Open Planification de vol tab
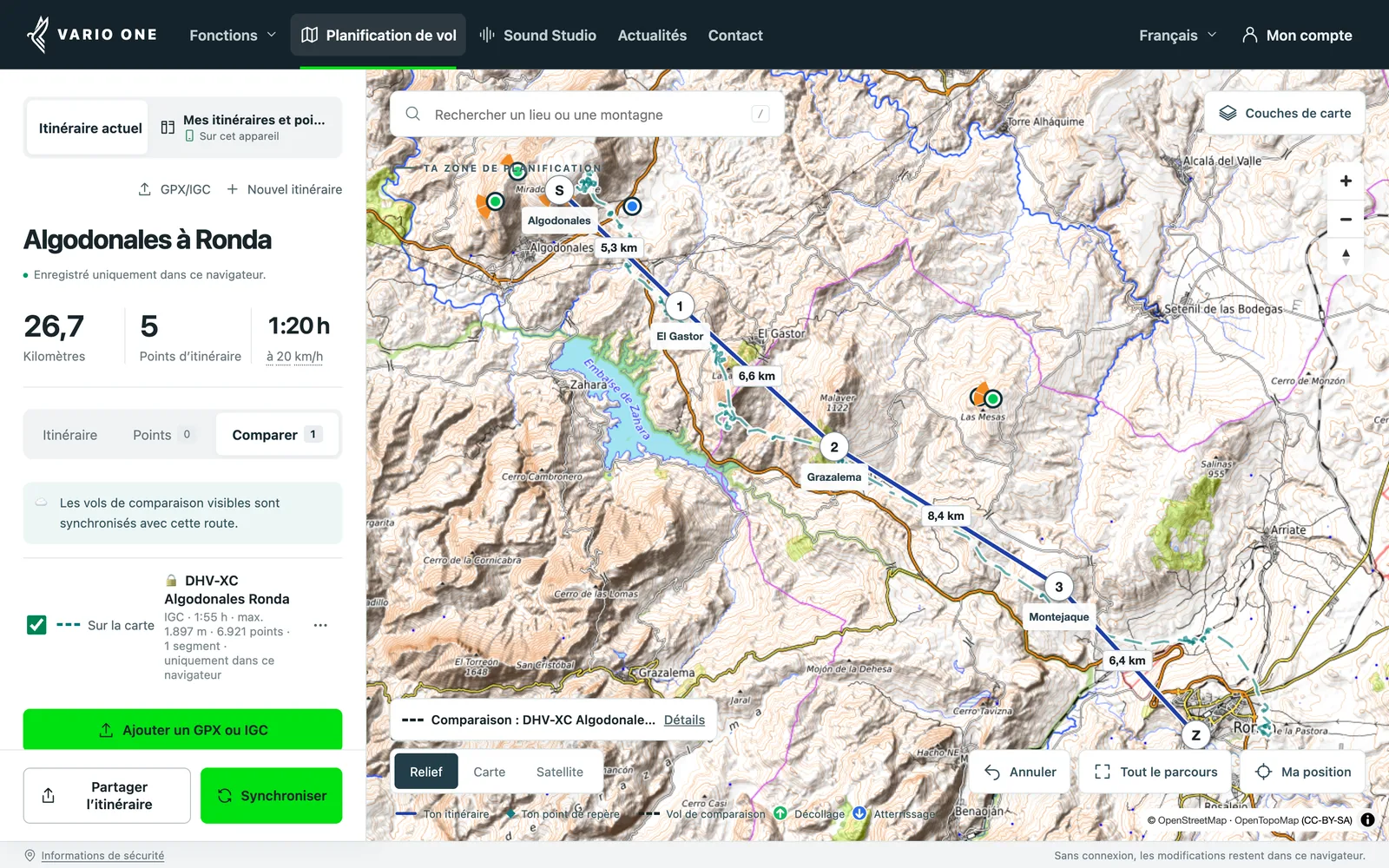Viewport: 1389px width, 868px height. pos(379,35)
